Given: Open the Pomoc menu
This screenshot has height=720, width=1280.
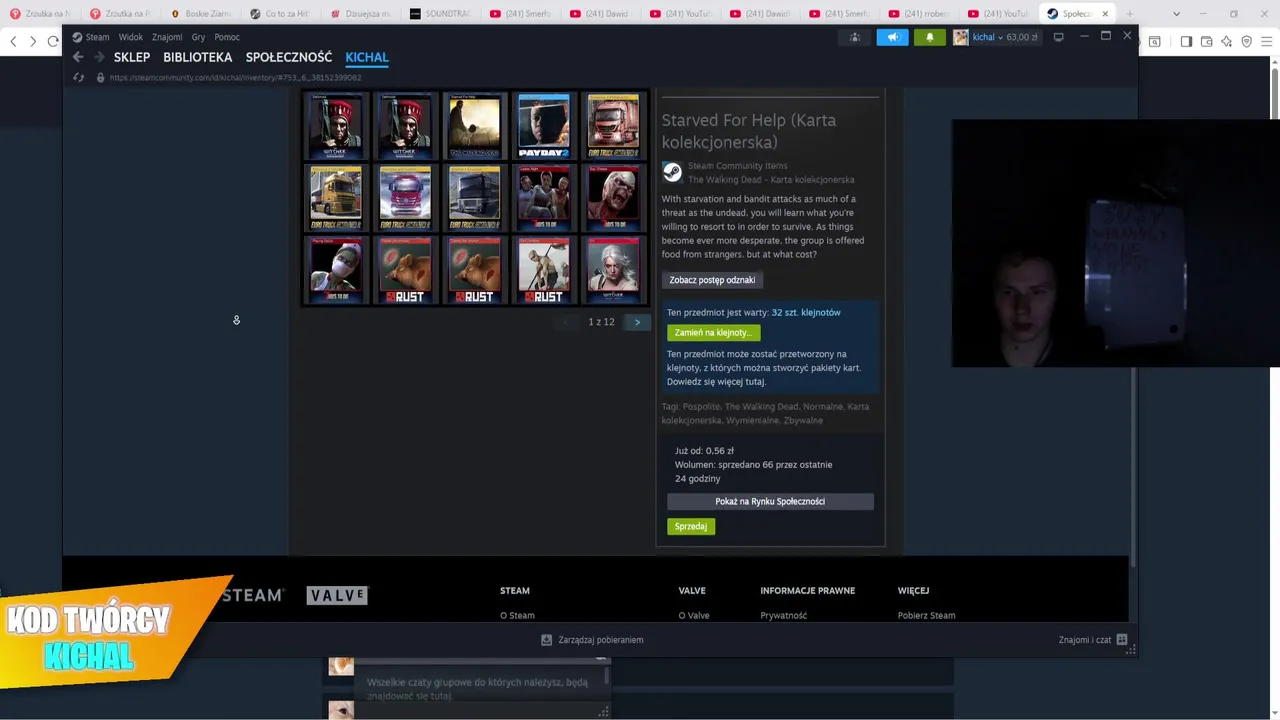Looking at the screenshot, I should tap(227, 37).
